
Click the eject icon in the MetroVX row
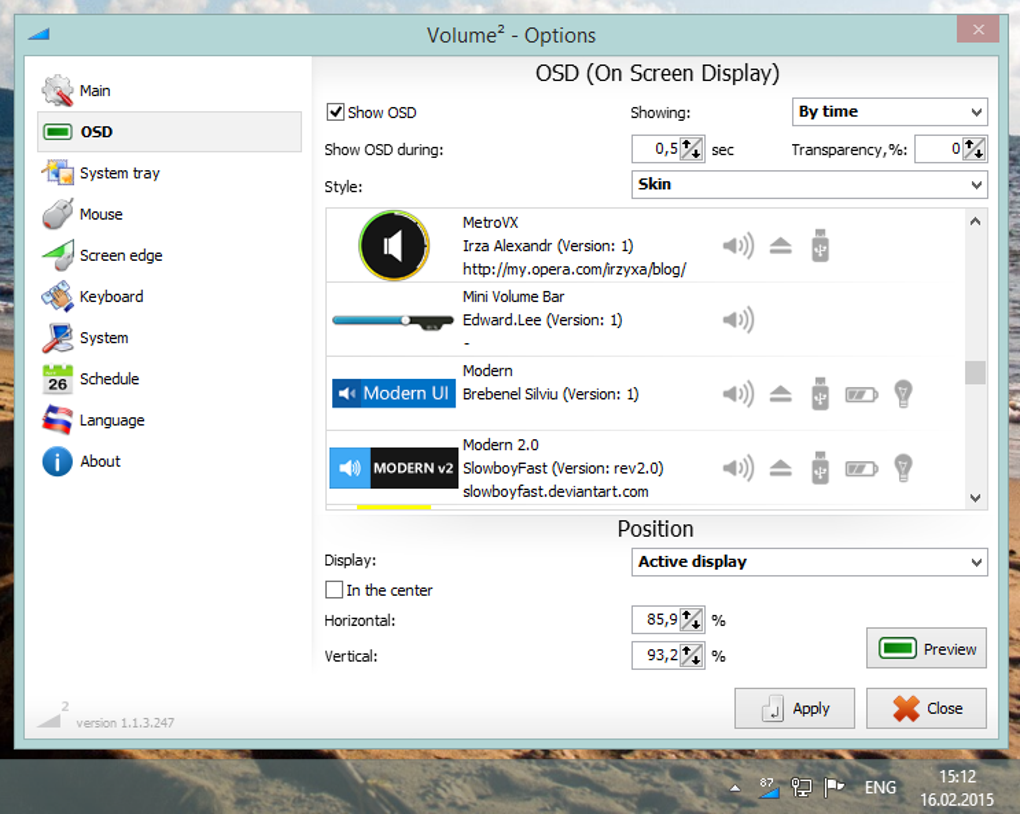[x=780, y=247]
